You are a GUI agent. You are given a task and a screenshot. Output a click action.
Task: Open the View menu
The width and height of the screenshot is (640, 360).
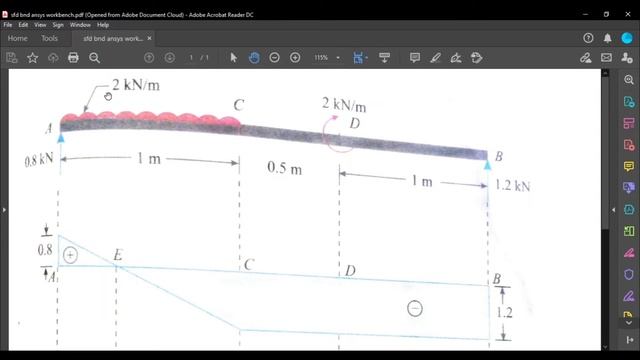tap(40, 25)
